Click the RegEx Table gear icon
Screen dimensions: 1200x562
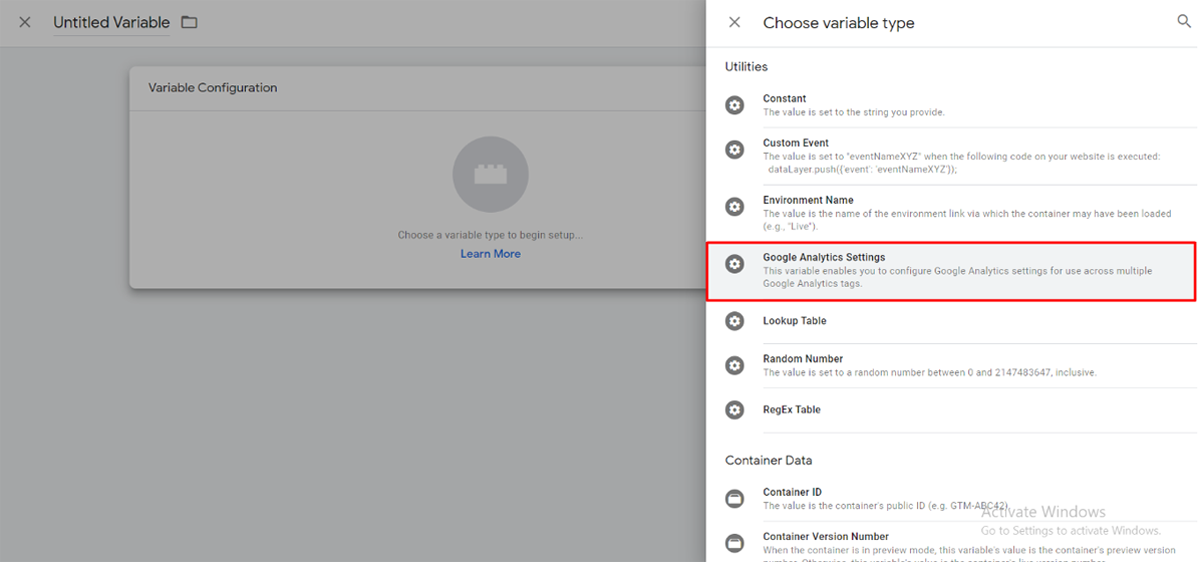pos(735,410)
